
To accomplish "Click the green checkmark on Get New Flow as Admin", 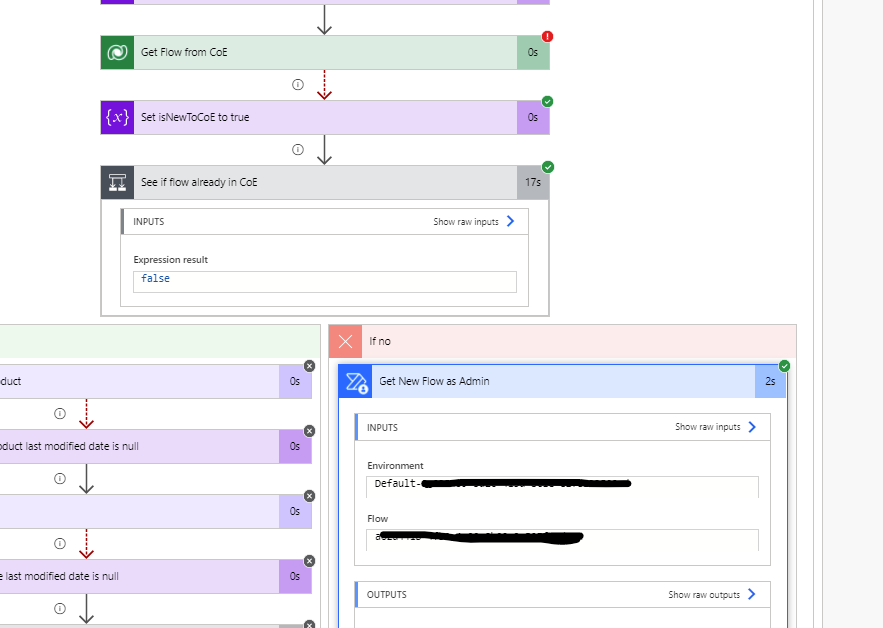I will pyautogui.click(x=783, y=364).
